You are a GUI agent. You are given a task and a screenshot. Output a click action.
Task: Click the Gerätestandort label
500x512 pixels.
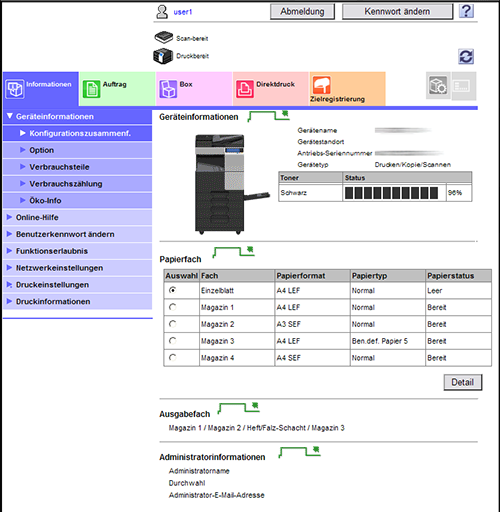coord(321,142)
